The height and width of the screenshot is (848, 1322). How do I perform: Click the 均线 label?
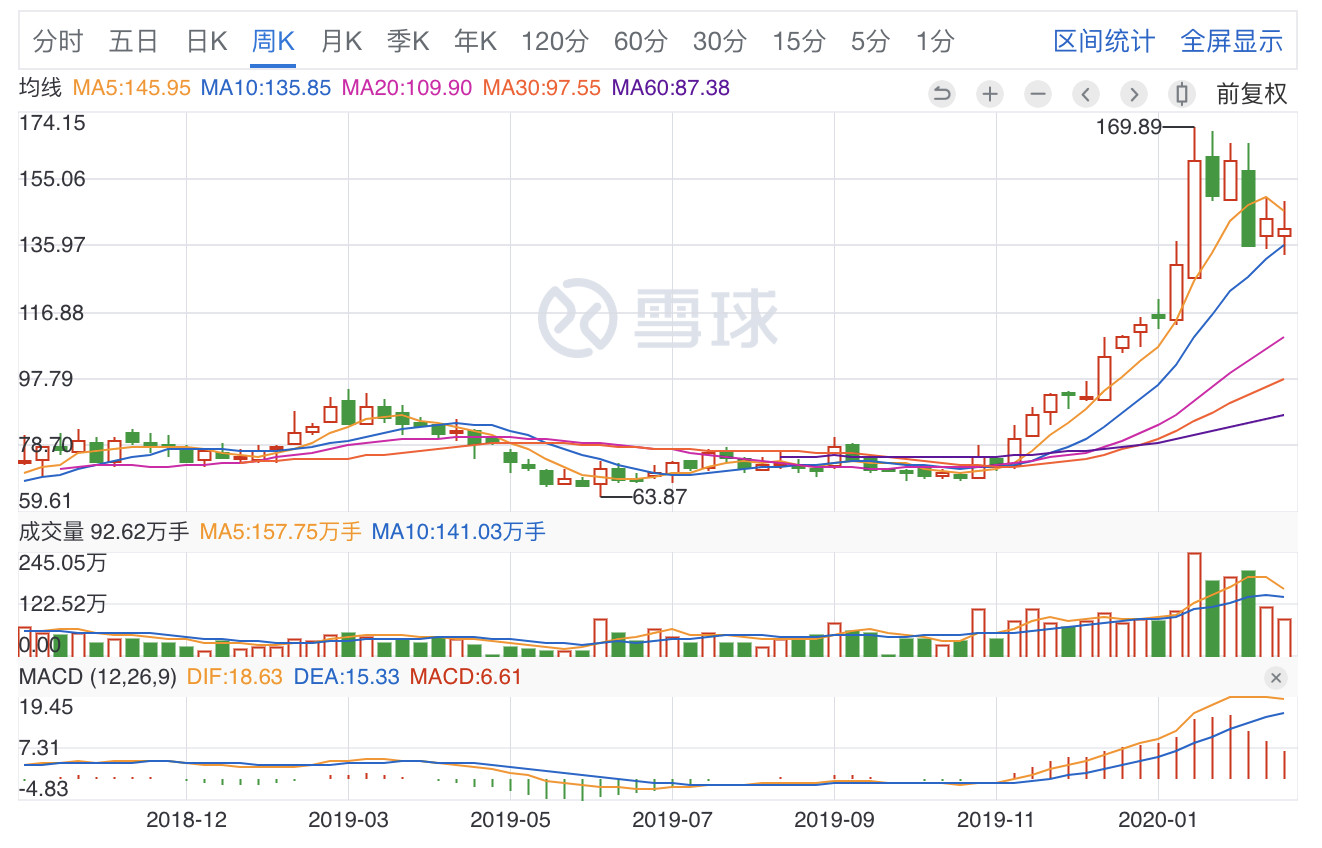40,88
